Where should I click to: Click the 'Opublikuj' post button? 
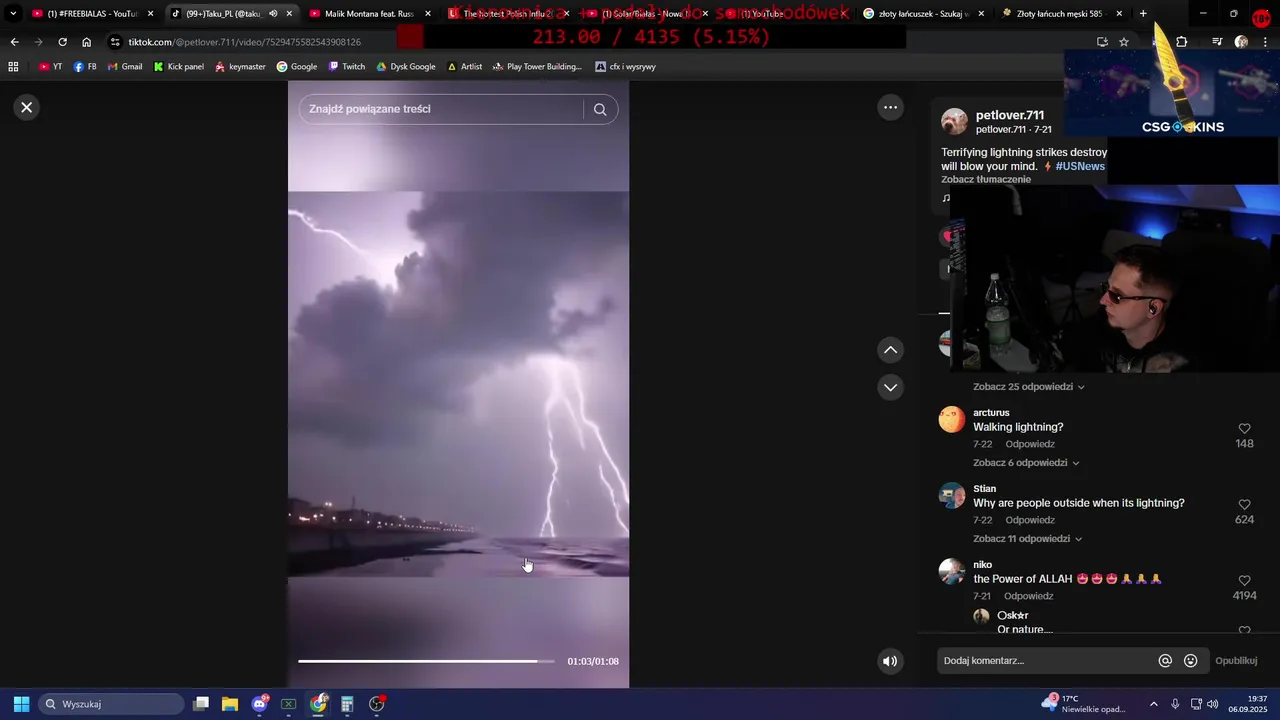coord(1236,661)
